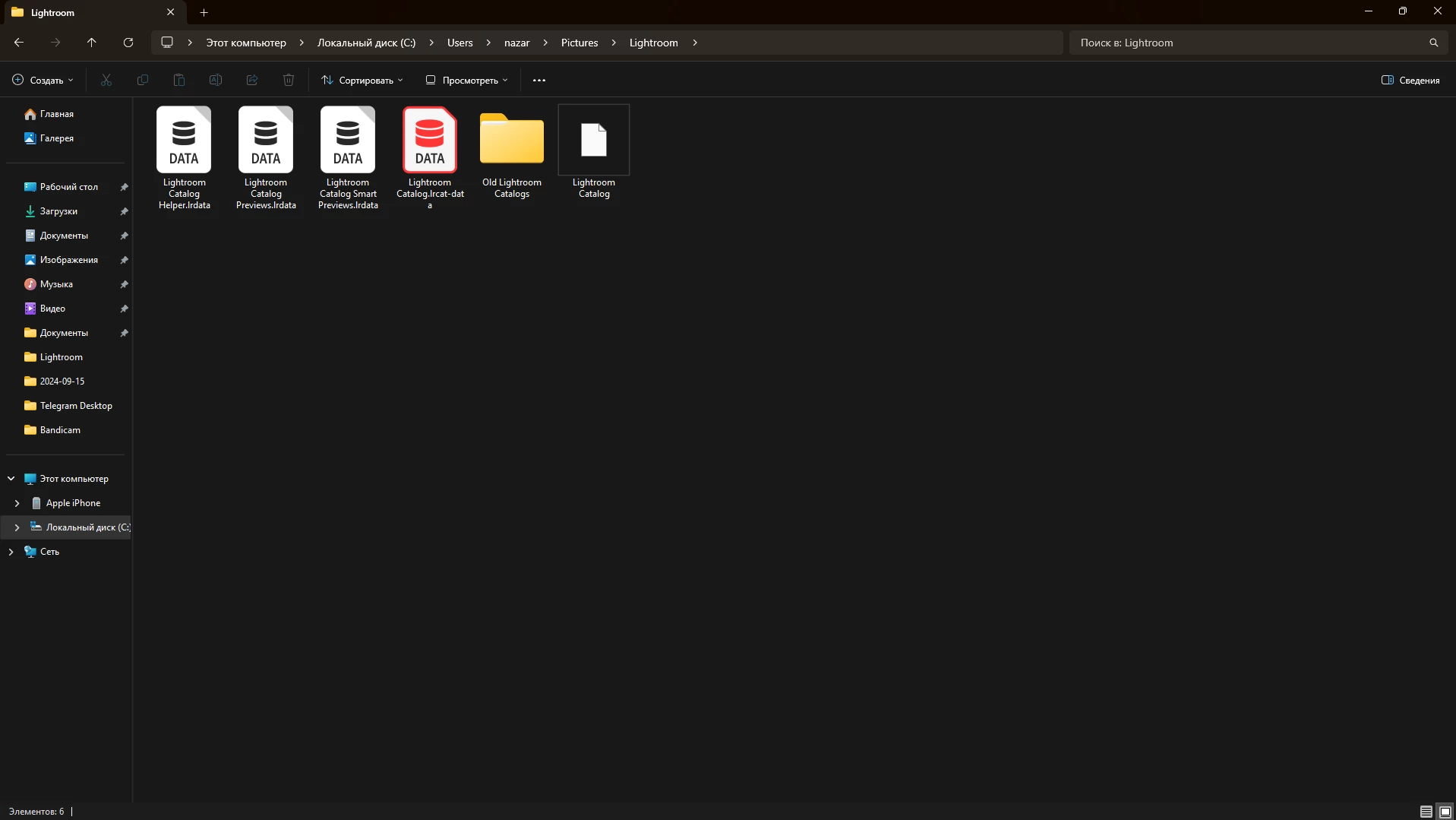Click Pictures in the breadcrumb path
This screenshot has width=1456, height=820.
580,43
